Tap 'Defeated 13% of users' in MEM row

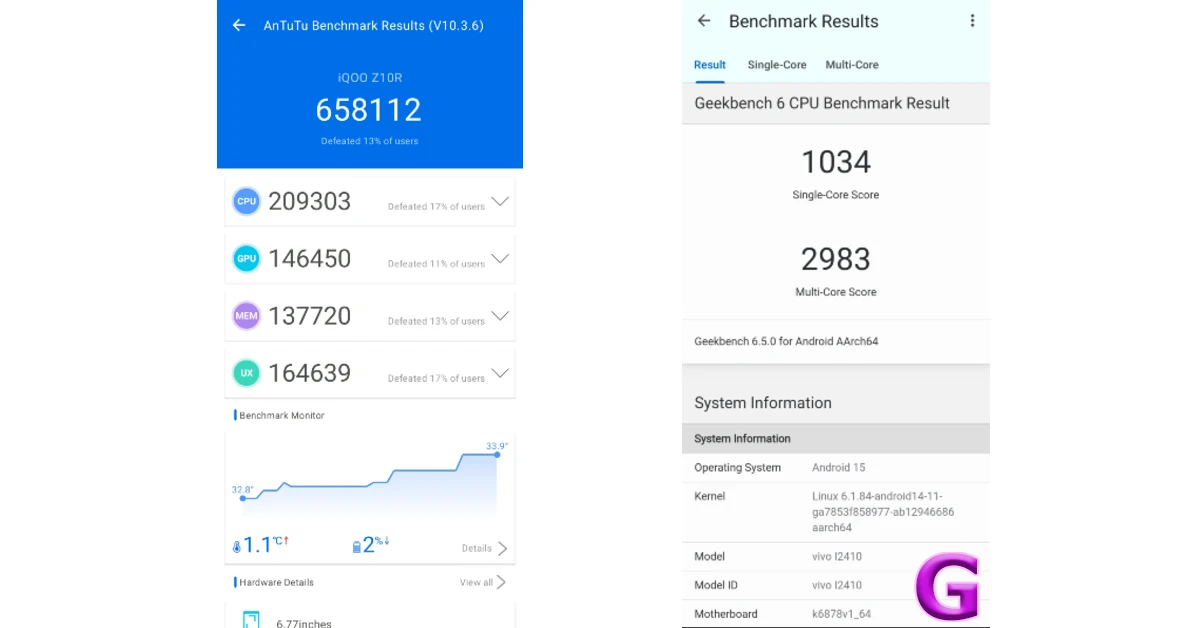436,321
